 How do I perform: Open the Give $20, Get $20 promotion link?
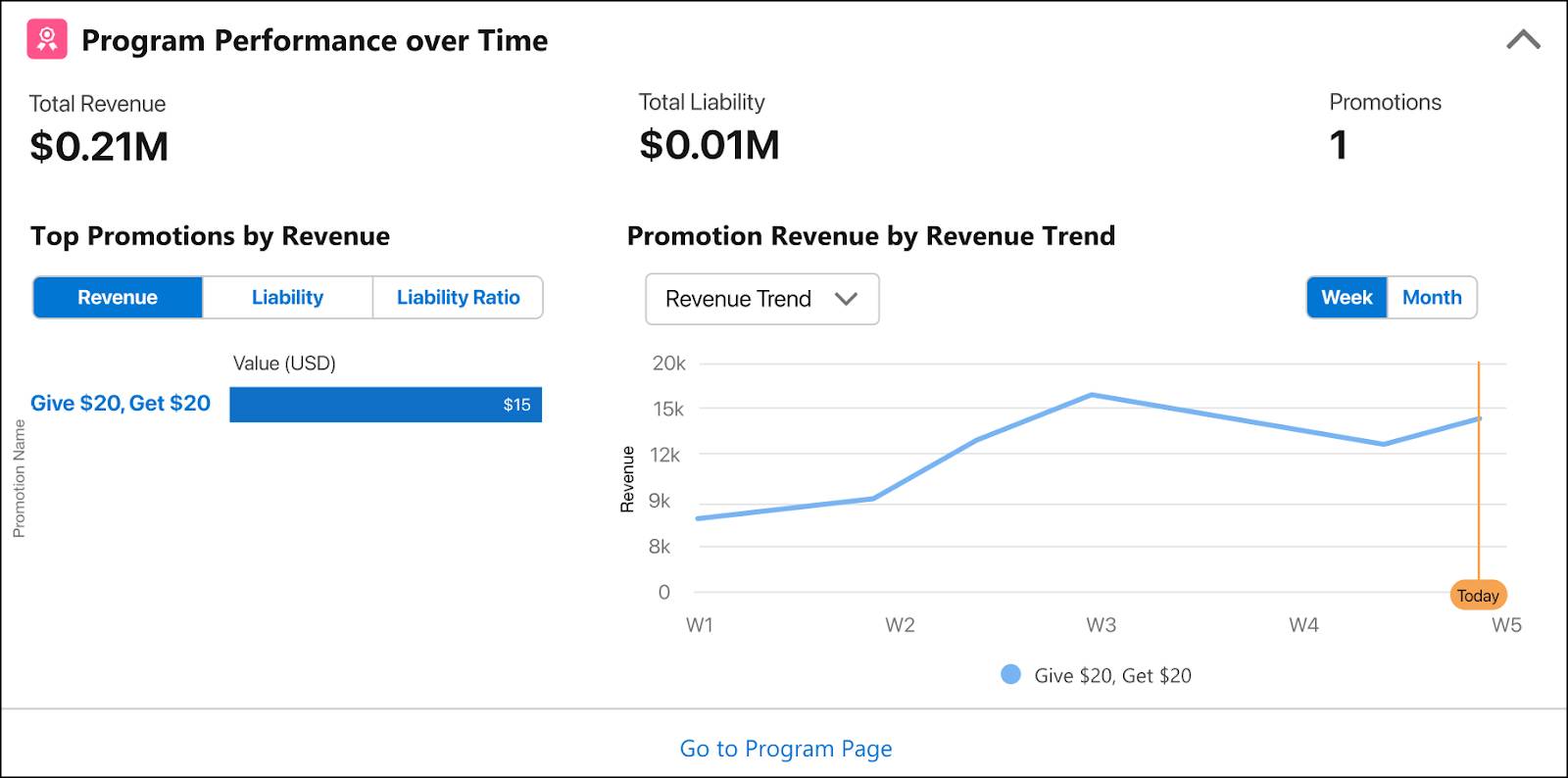[121, 403]
